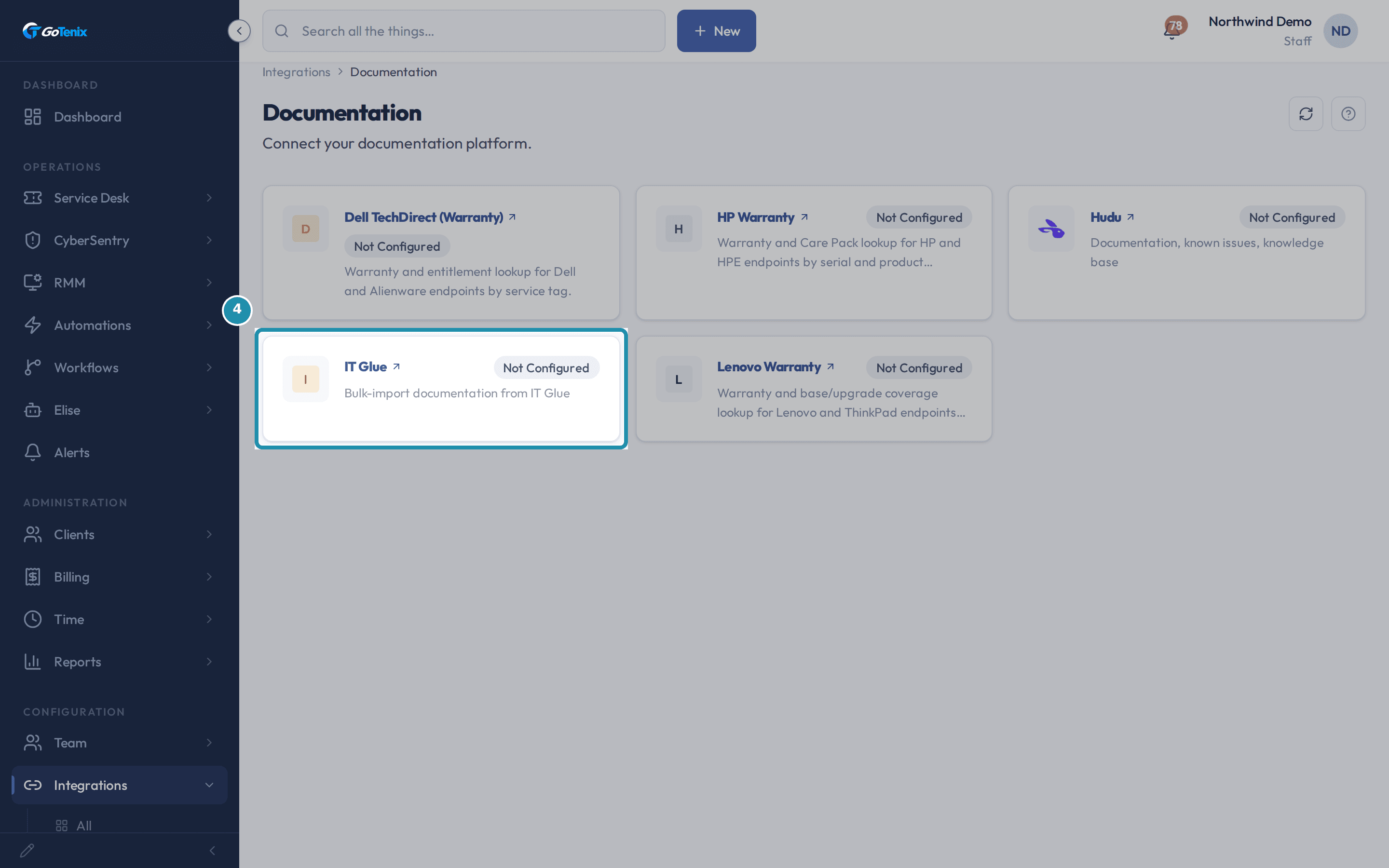Image resolution: width=1389 pixels, height=868 pixels.
Task: Click the Hudu logo icon
Action: pyautogui.click(x=1051, y=229)
